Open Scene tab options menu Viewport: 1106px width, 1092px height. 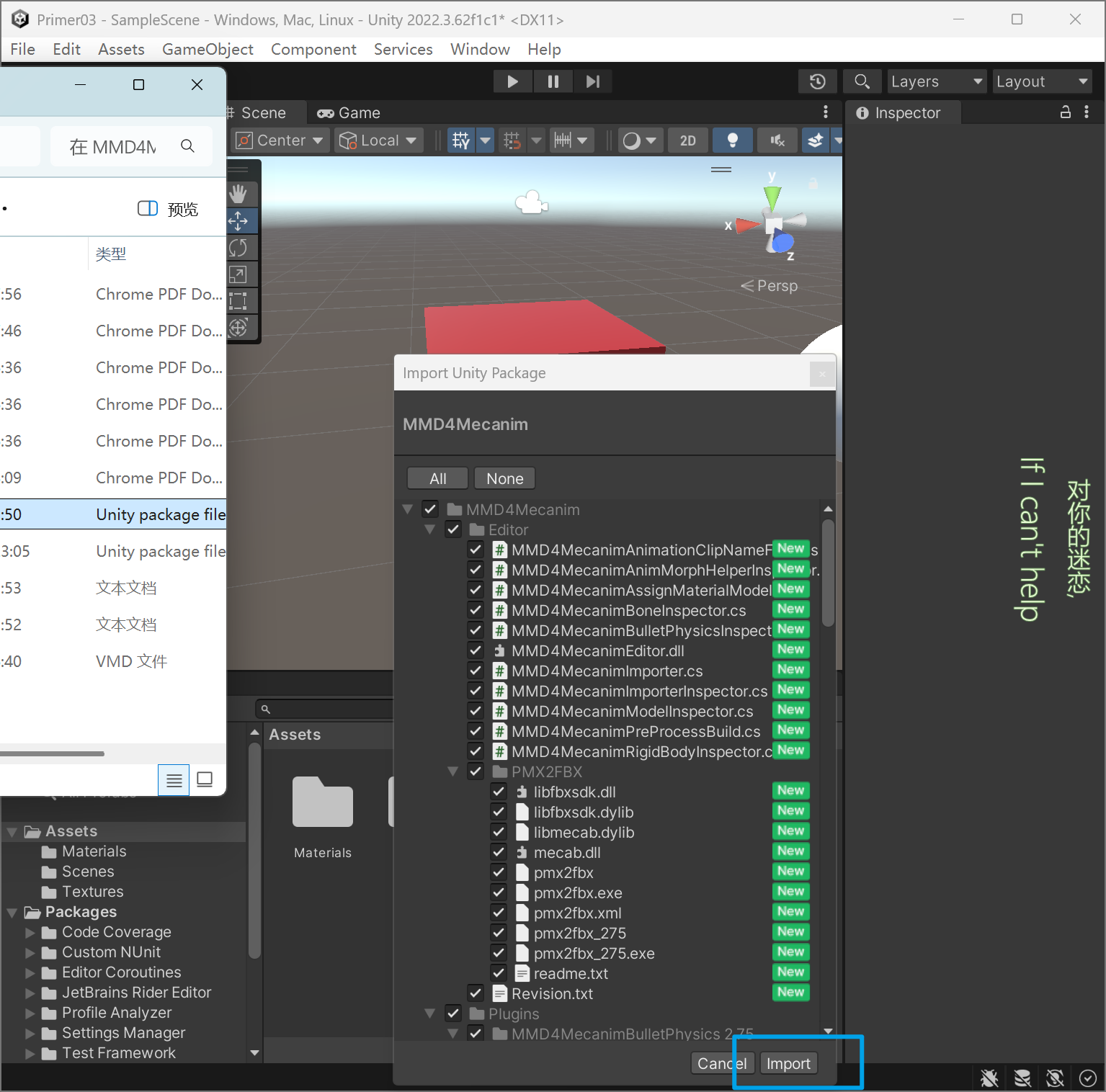point(826,112)
